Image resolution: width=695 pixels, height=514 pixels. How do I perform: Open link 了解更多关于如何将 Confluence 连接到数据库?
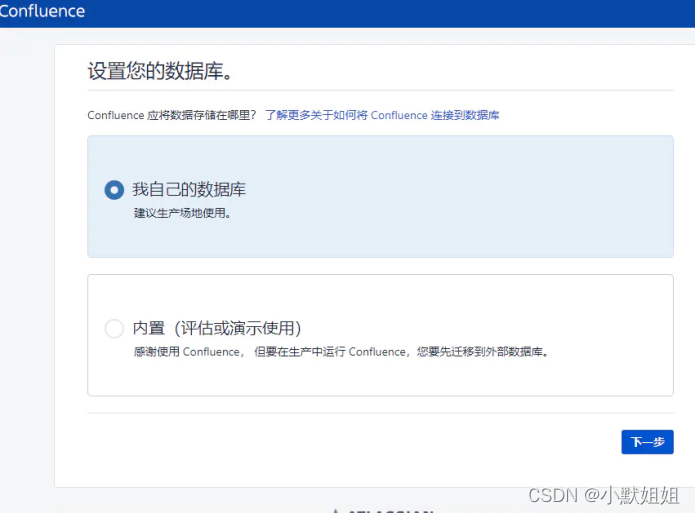[x=382, y=115]
